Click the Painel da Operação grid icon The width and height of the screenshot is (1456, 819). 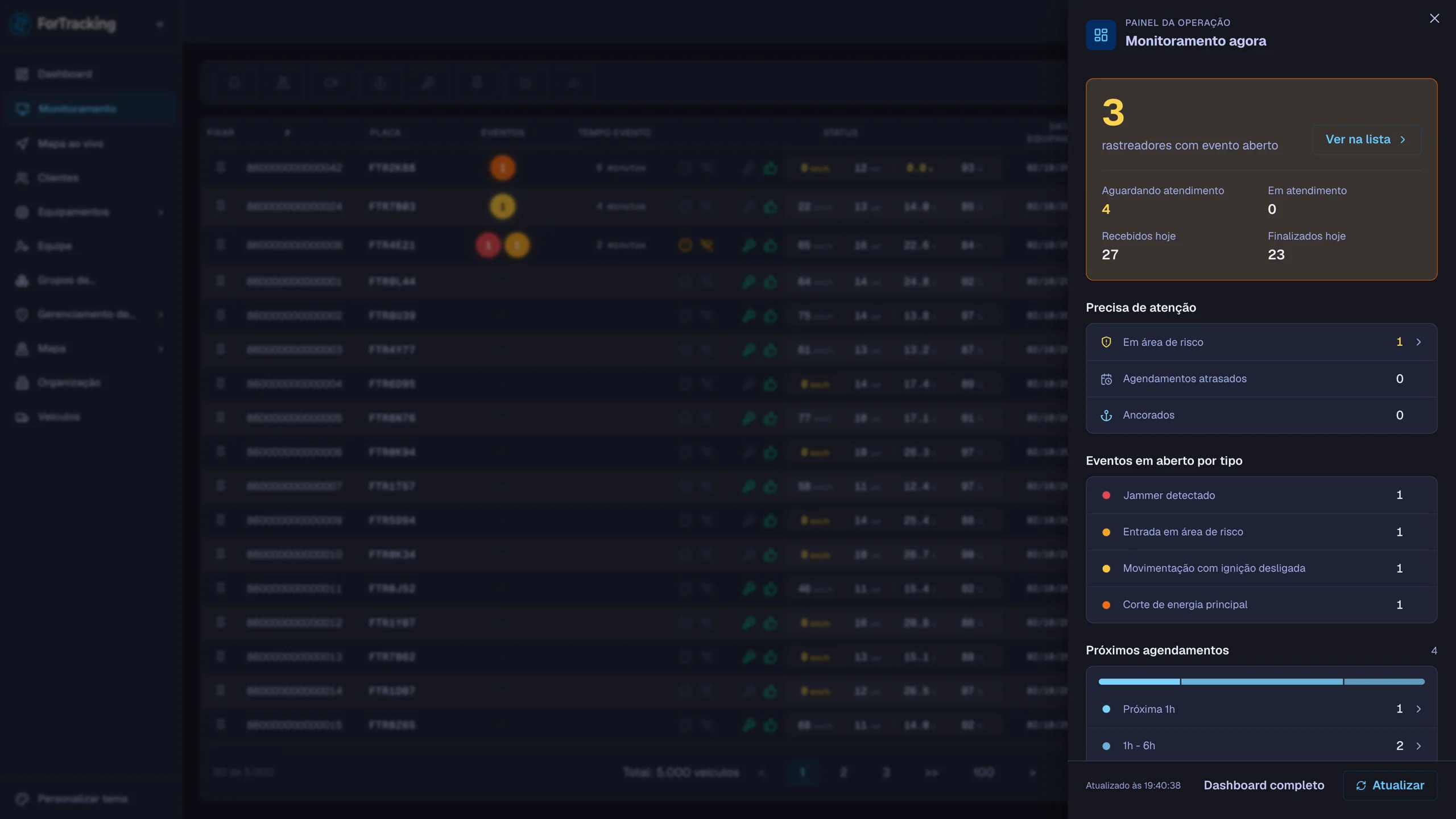tap(1101, 35)
